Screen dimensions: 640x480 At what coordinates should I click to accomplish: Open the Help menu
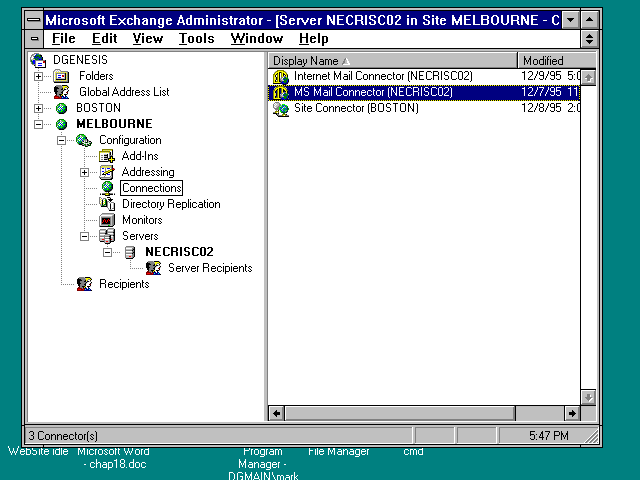pyautogui.click(x=313, y=38)
